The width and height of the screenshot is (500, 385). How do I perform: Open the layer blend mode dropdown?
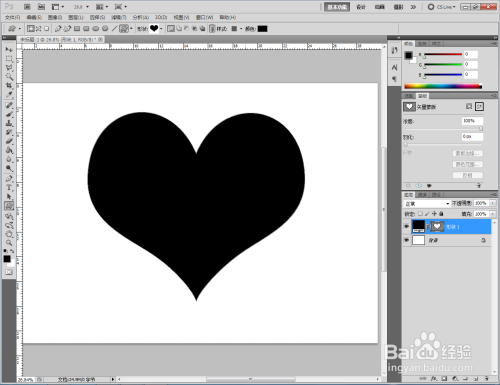[x=427, y=203]
